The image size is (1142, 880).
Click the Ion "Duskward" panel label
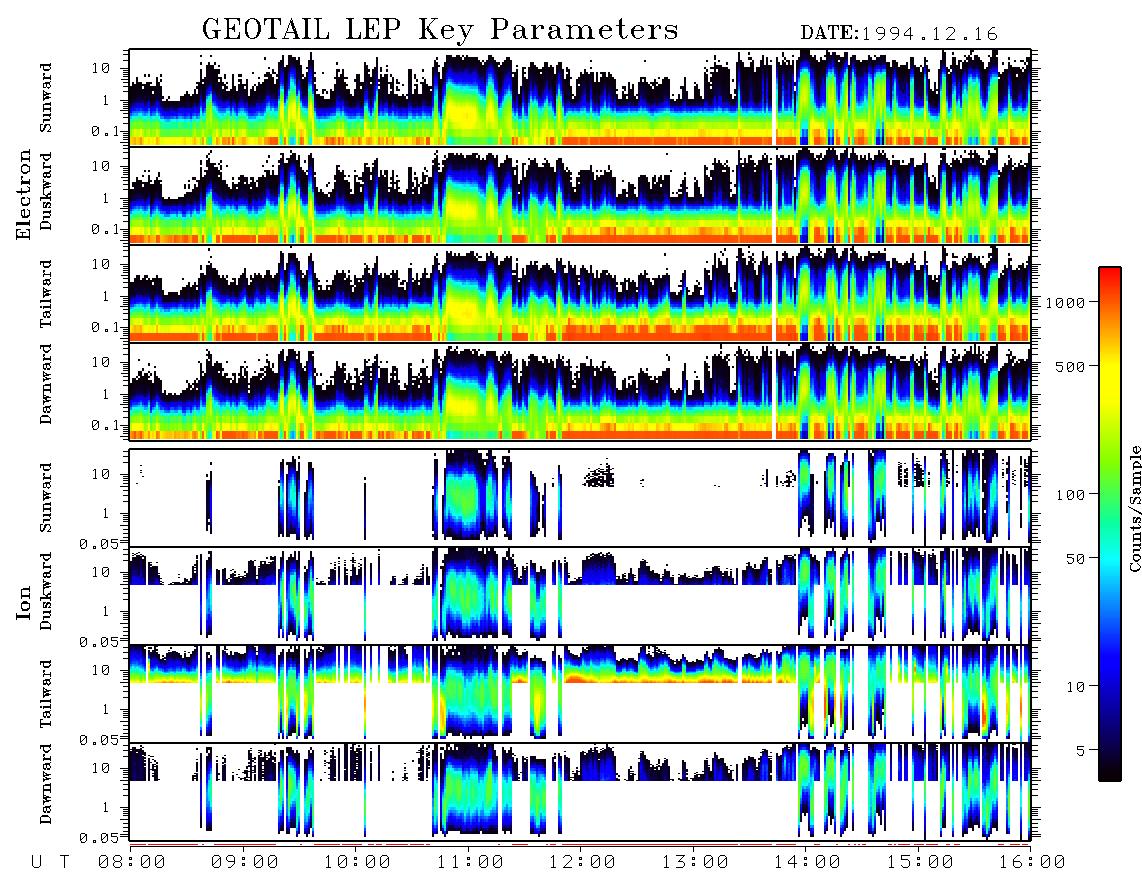46,591
